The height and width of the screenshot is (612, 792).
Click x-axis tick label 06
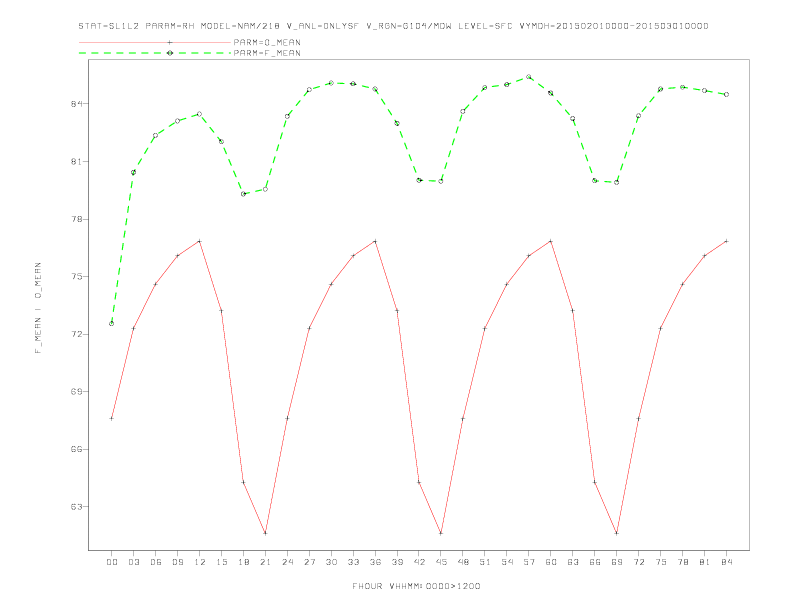coord(156,562)
